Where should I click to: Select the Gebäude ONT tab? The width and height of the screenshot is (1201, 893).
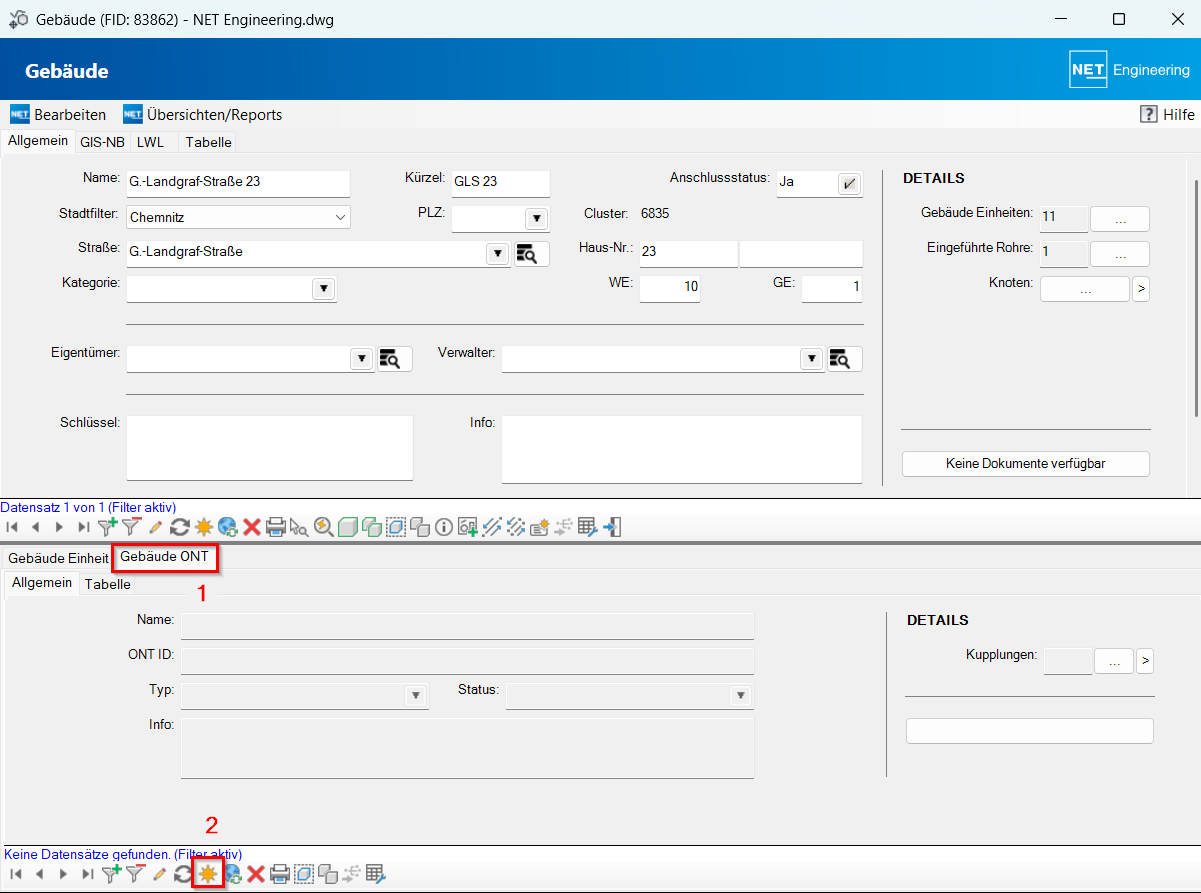[165, 556]
